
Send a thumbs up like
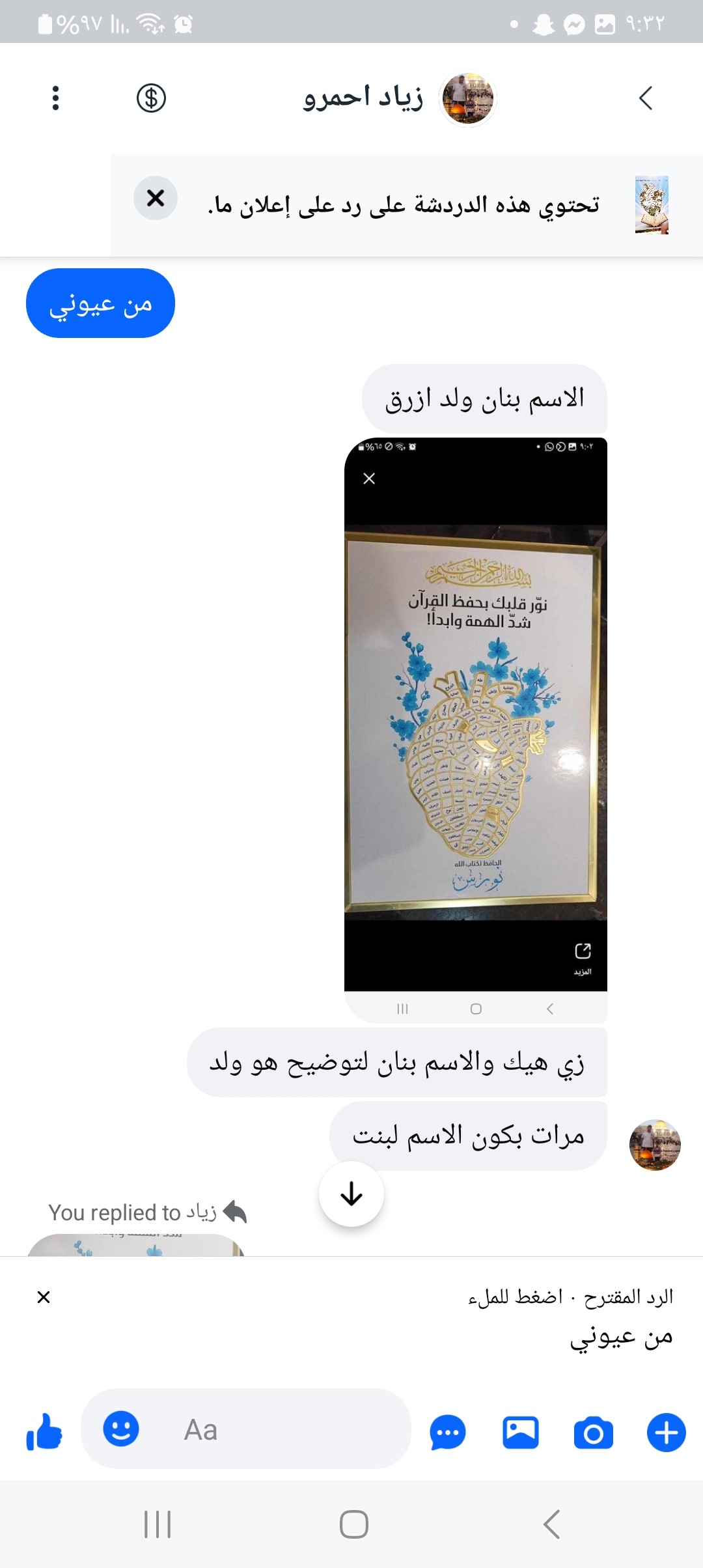click(44, 1432)
